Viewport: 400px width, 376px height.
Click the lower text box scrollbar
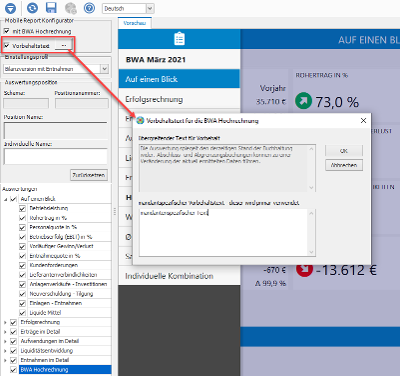pos(311,232)
